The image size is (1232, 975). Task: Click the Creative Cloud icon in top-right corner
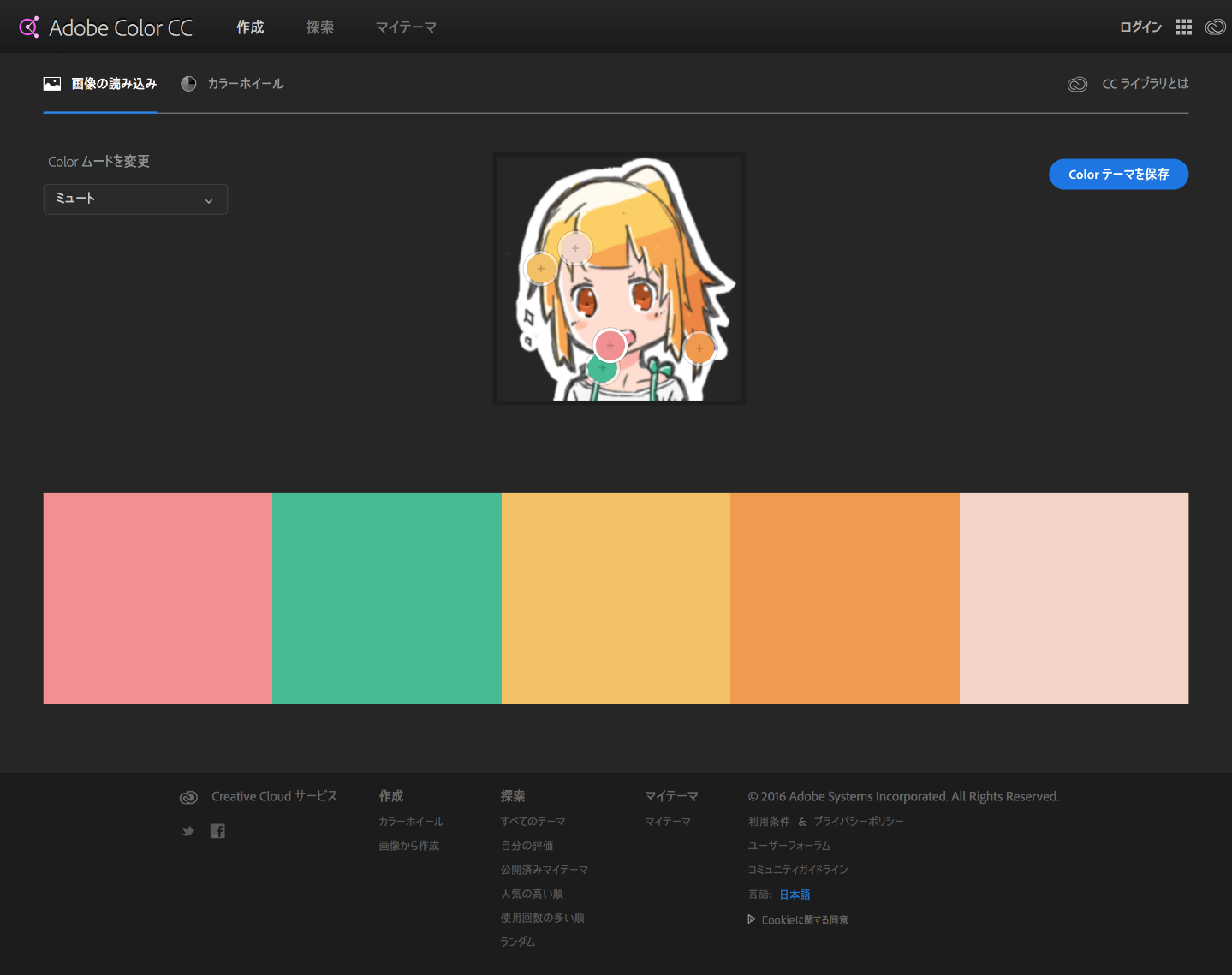click(x=1215, y=27)
